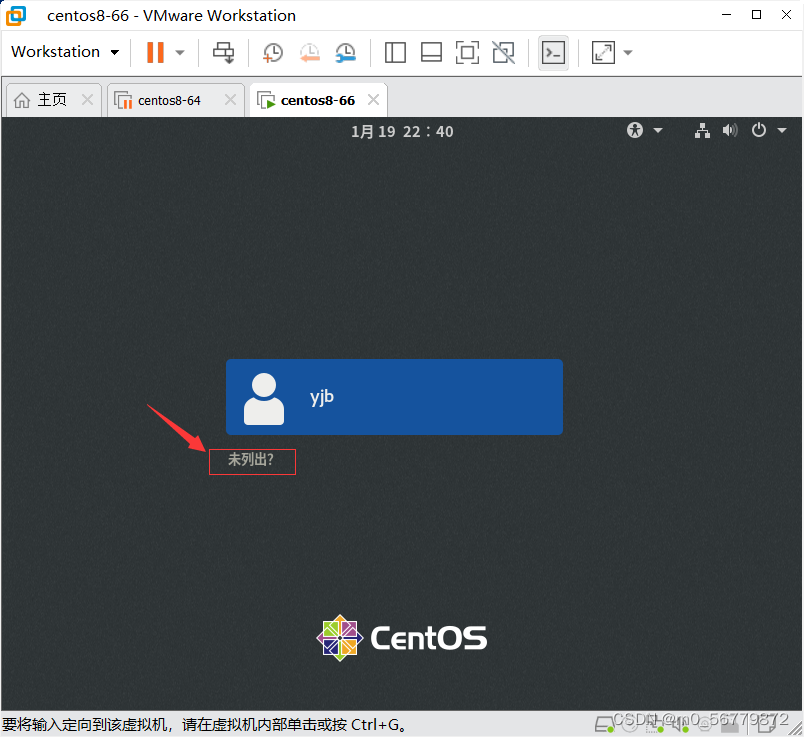
Task: Take a snapshot of the virtual machine
Action: [272, 52]
